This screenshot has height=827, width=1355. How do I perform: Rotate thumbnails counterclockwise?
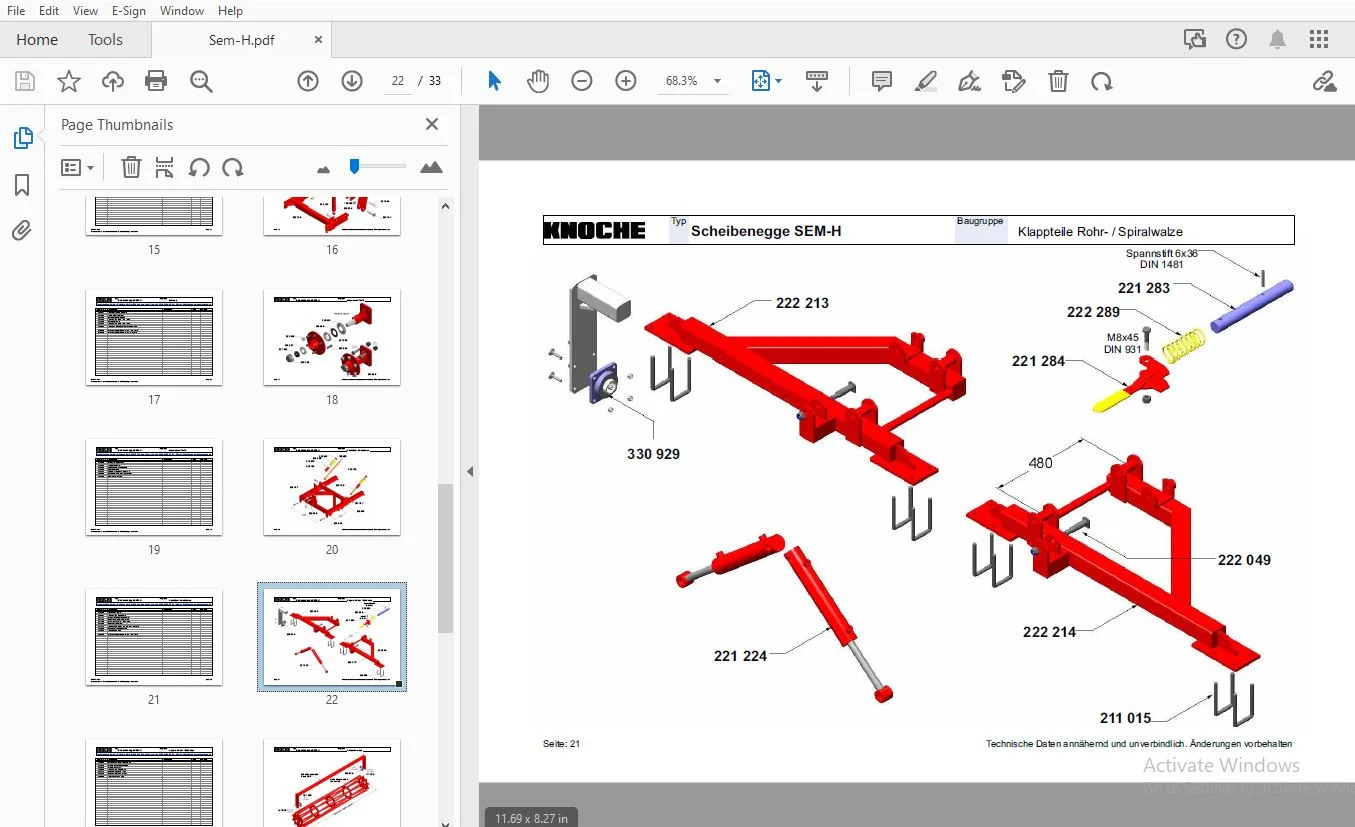tap(199, 167)
